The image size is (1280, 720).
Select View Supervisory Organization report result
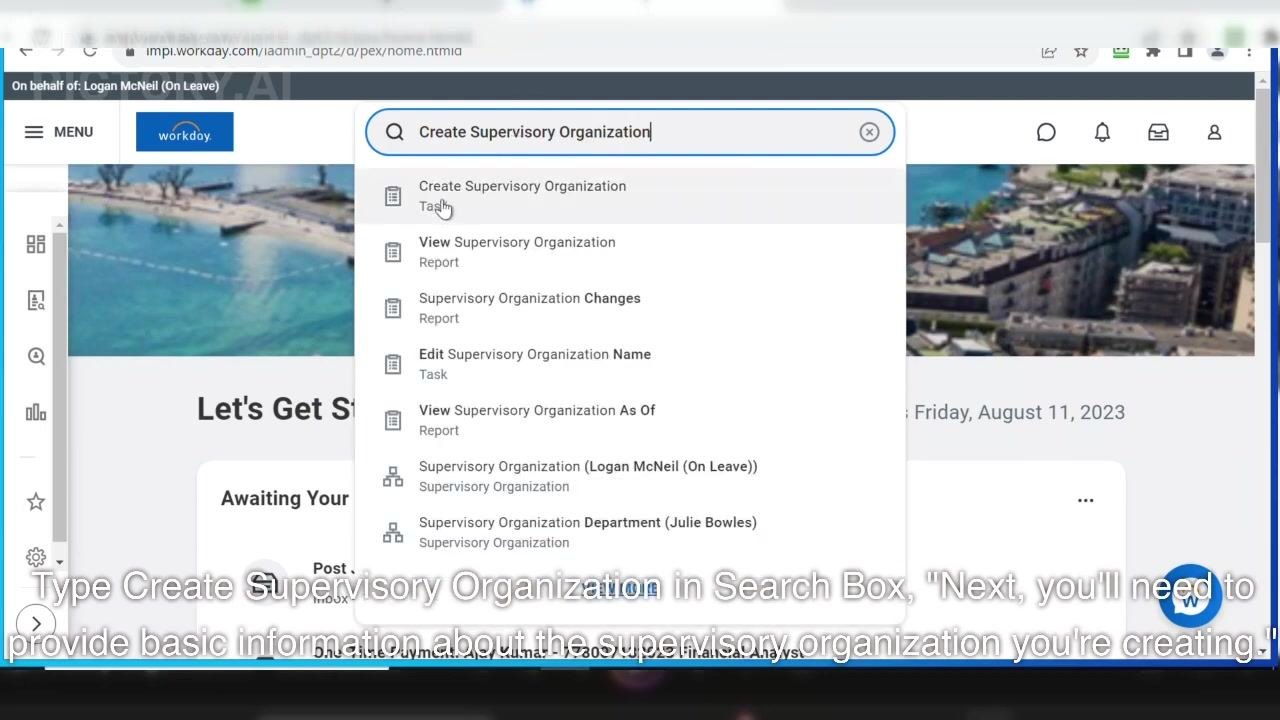[x=630, y=252]
